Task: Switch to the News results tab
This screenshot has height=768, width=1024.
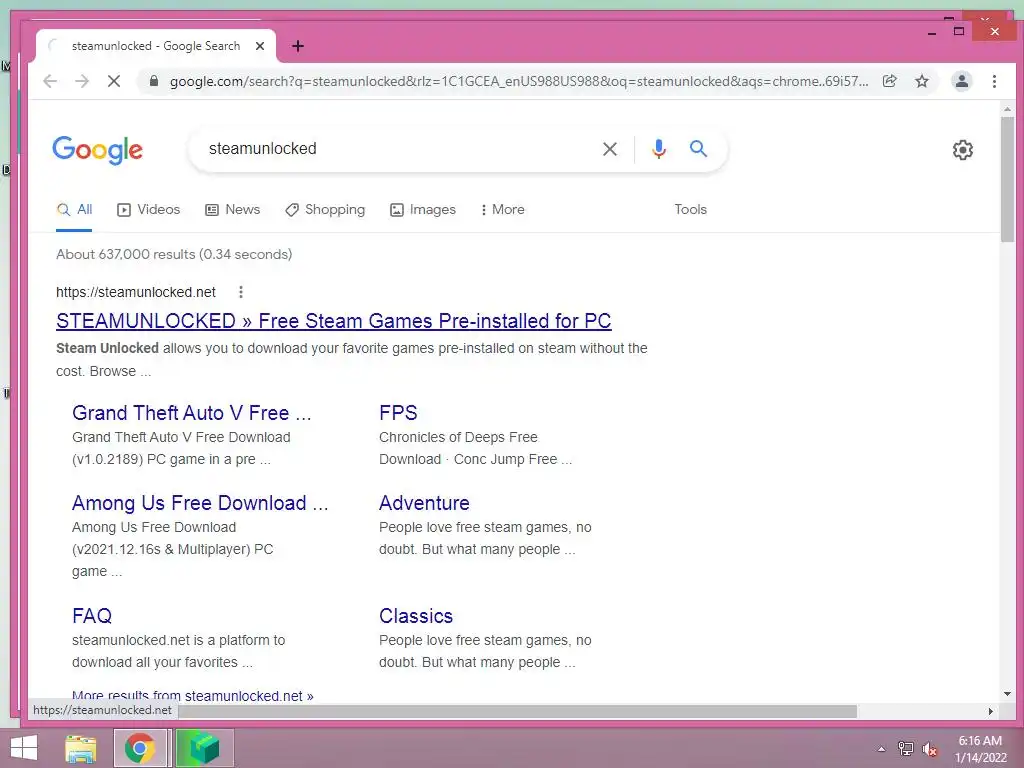Action: (x=232, y=210)
